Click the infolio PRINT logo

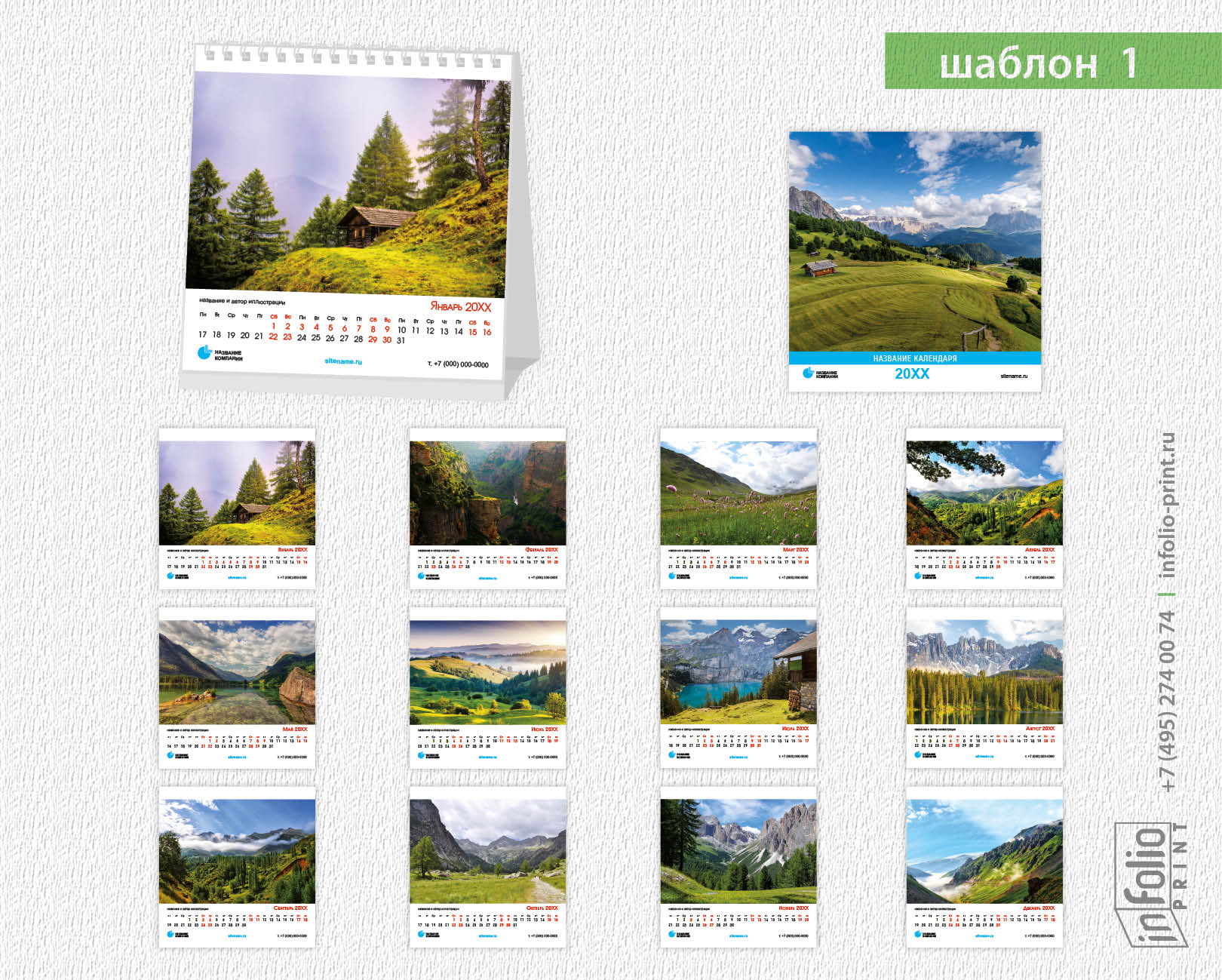tap(1152, 884)
